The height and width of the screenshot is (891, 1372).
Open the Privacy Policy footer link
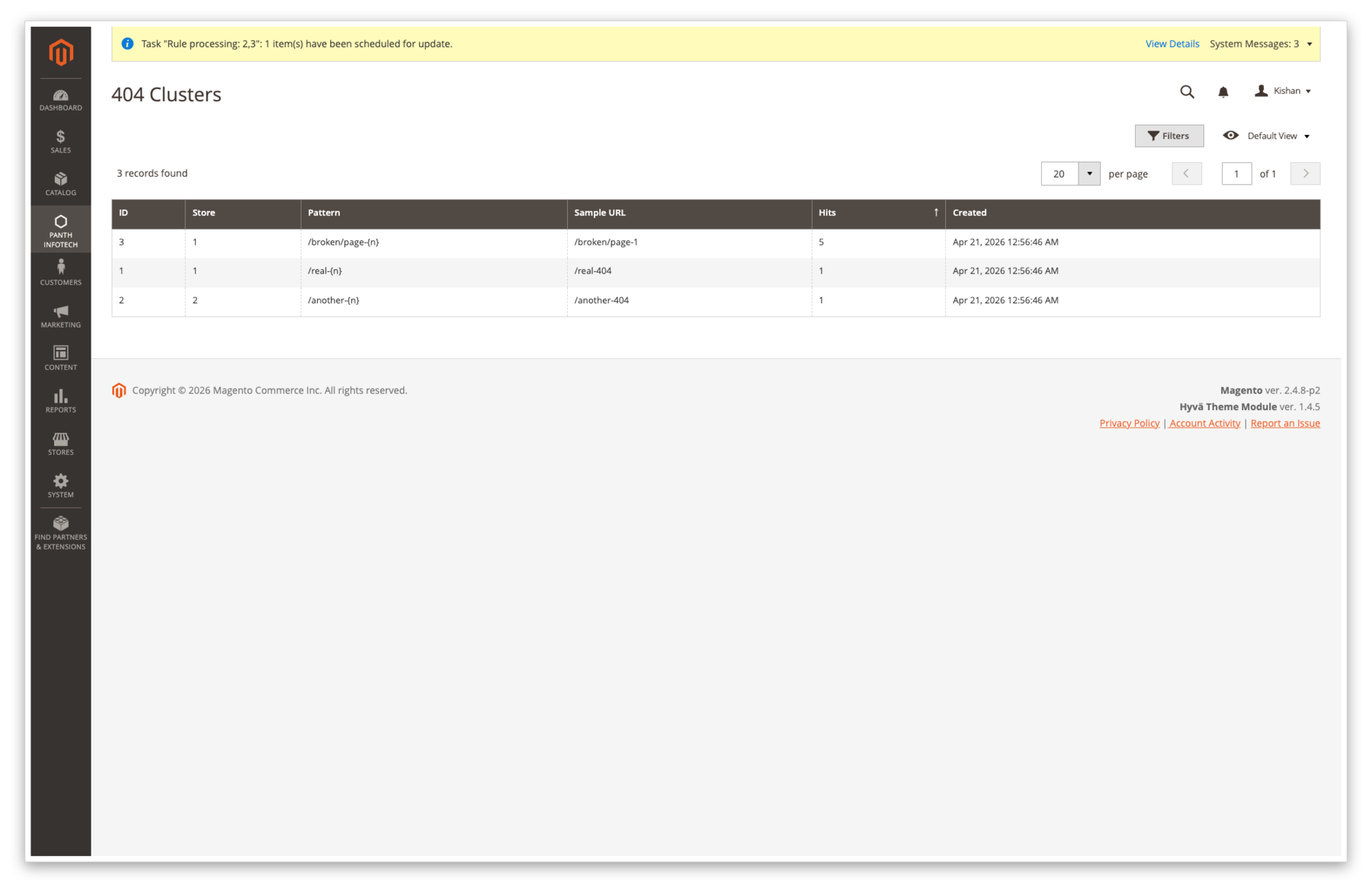coord(1129,423)
